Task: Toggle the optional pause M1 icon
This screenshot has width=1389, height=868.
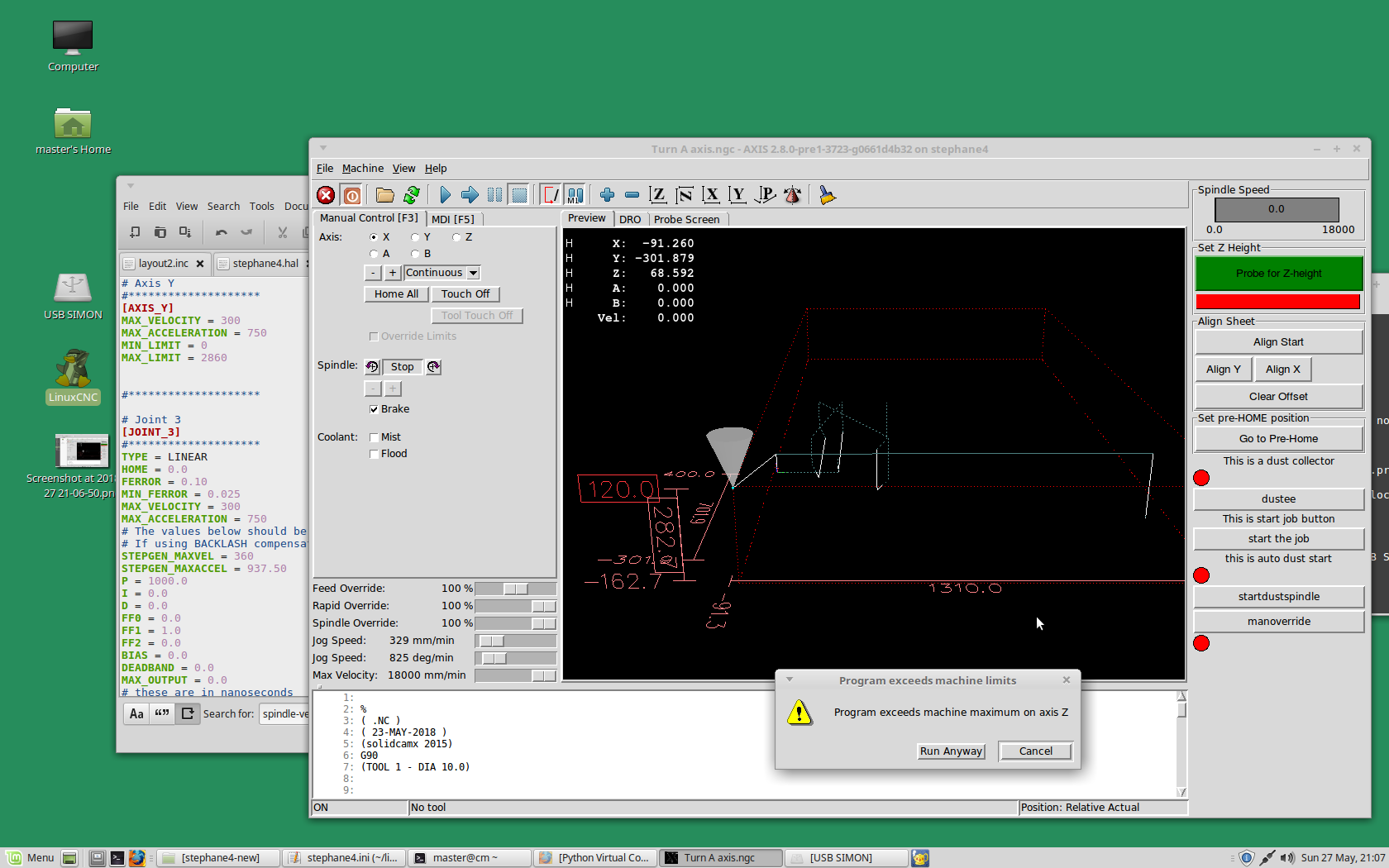Action: point(575,195)
